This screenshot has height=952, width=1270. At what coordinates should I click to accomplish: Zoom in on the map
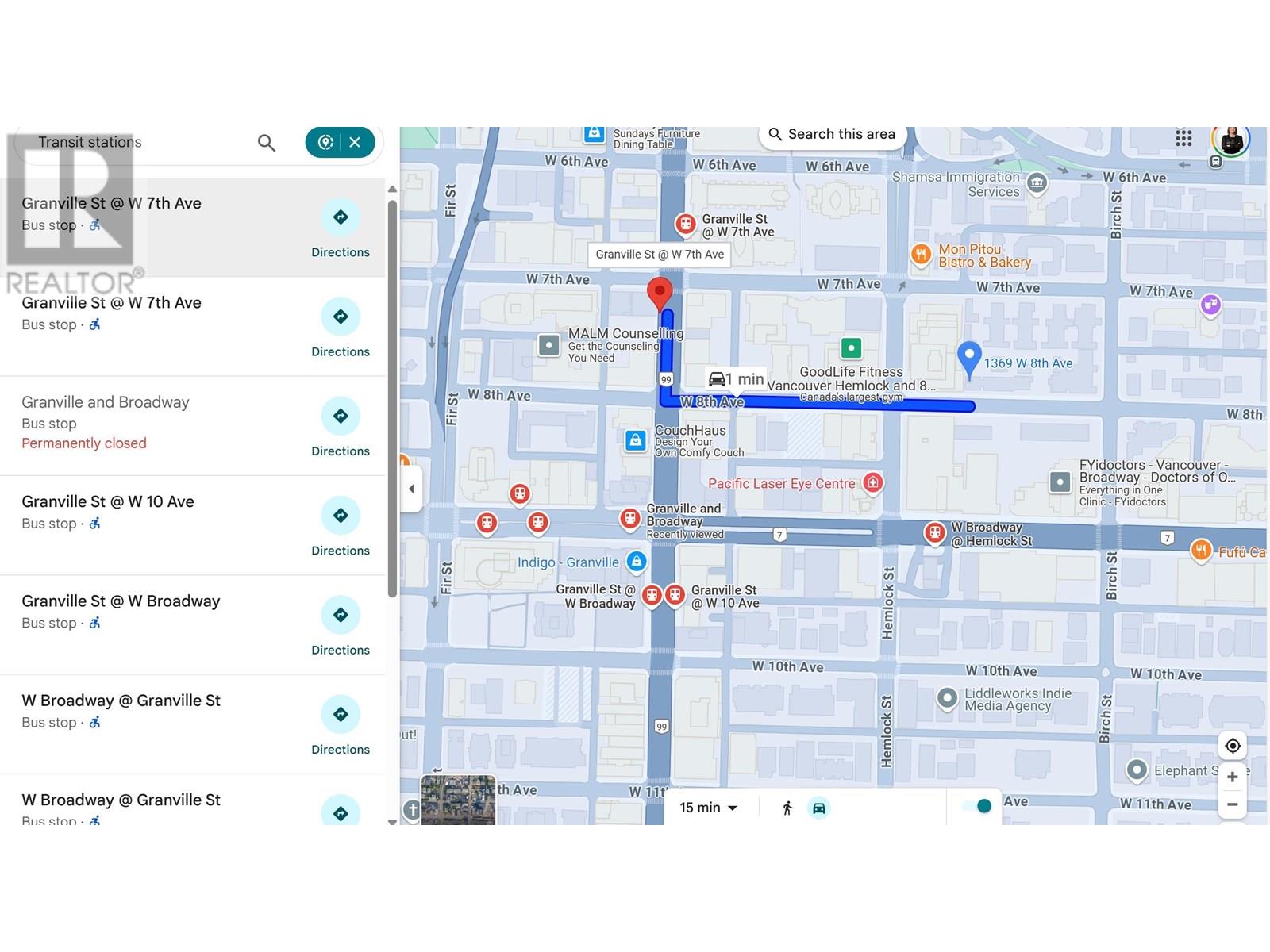pos(1233,777)
